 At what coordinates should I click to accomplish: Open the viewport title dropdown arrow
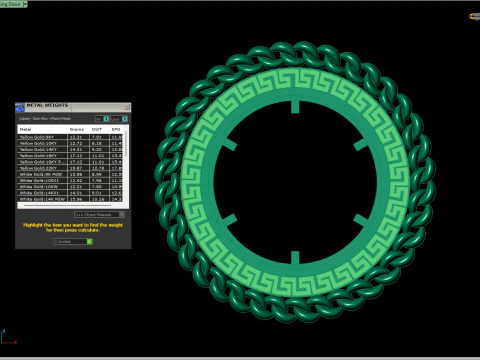pos(26,4)
